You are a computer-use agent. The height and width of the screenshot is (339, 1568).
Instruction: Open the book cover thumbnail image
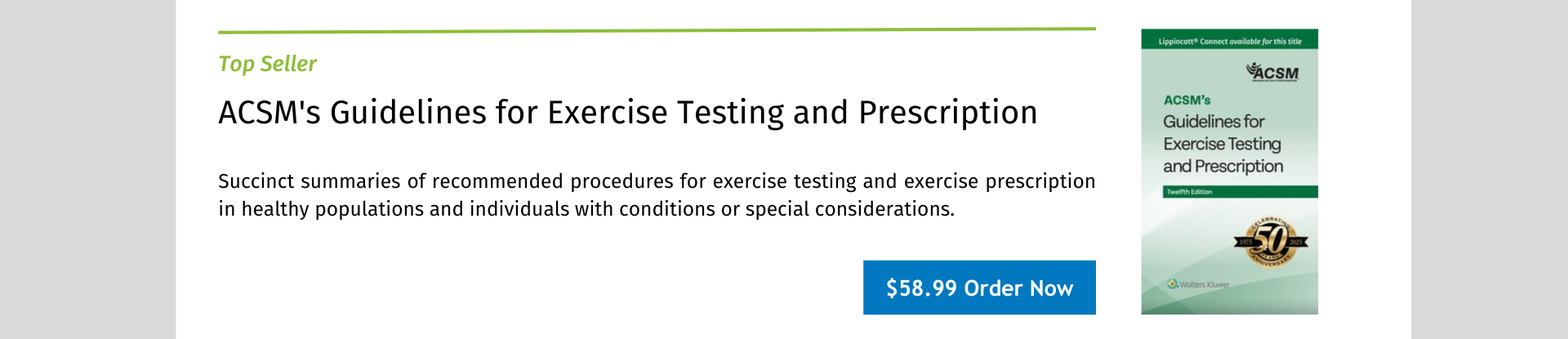coord(1229,172)
